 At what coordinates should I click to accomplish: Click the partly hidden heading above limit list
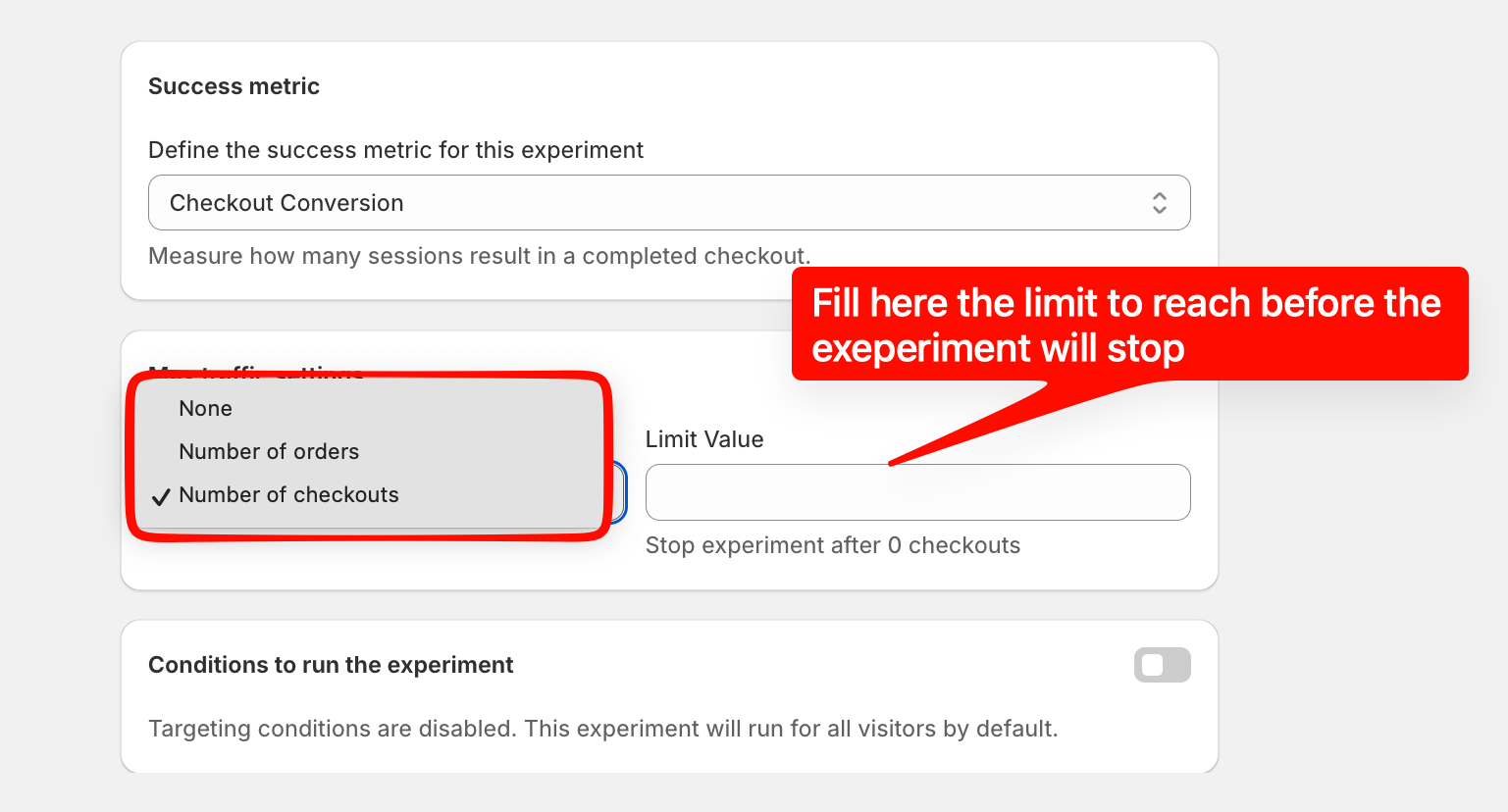click(x=255, y=371)
